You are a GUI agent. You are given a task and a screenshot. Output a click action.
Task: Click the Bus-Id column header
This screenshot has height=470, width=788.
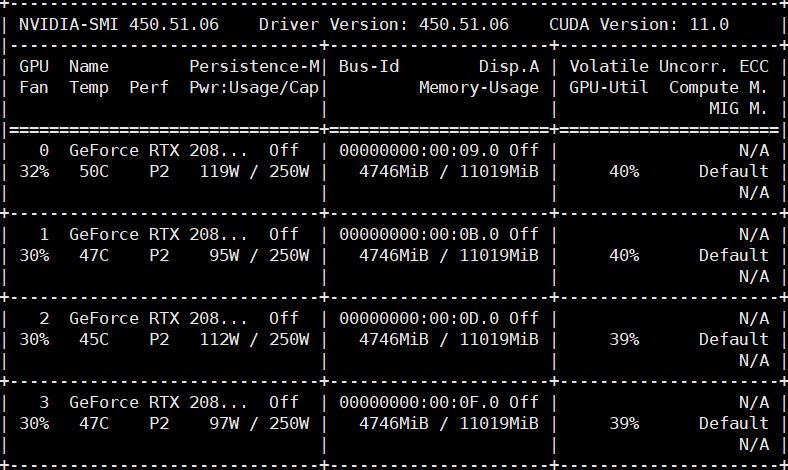click(369, 66)
